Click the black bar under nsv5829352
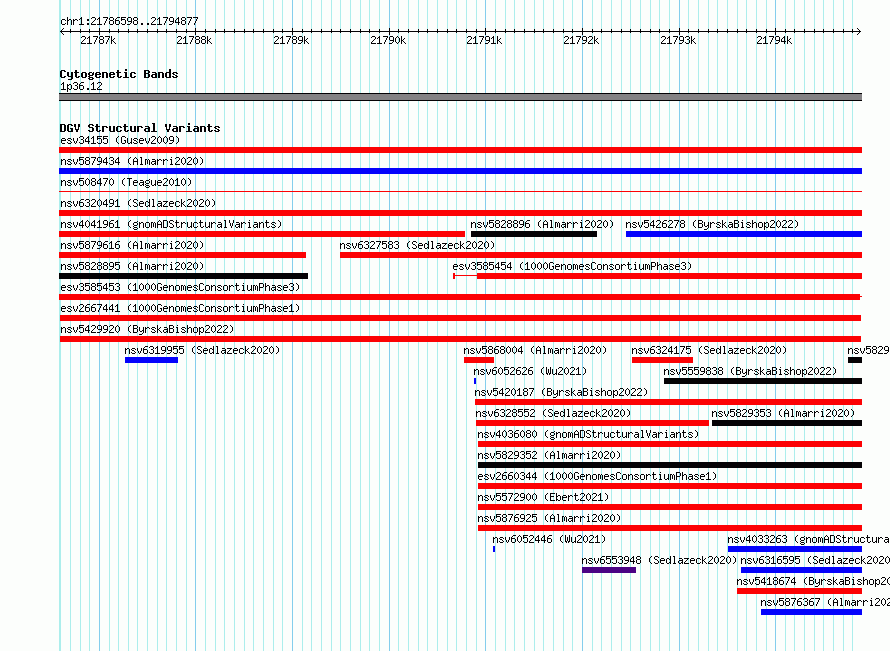Image resolution: width=890 pixels, height=651 pixels. [670, 465]
